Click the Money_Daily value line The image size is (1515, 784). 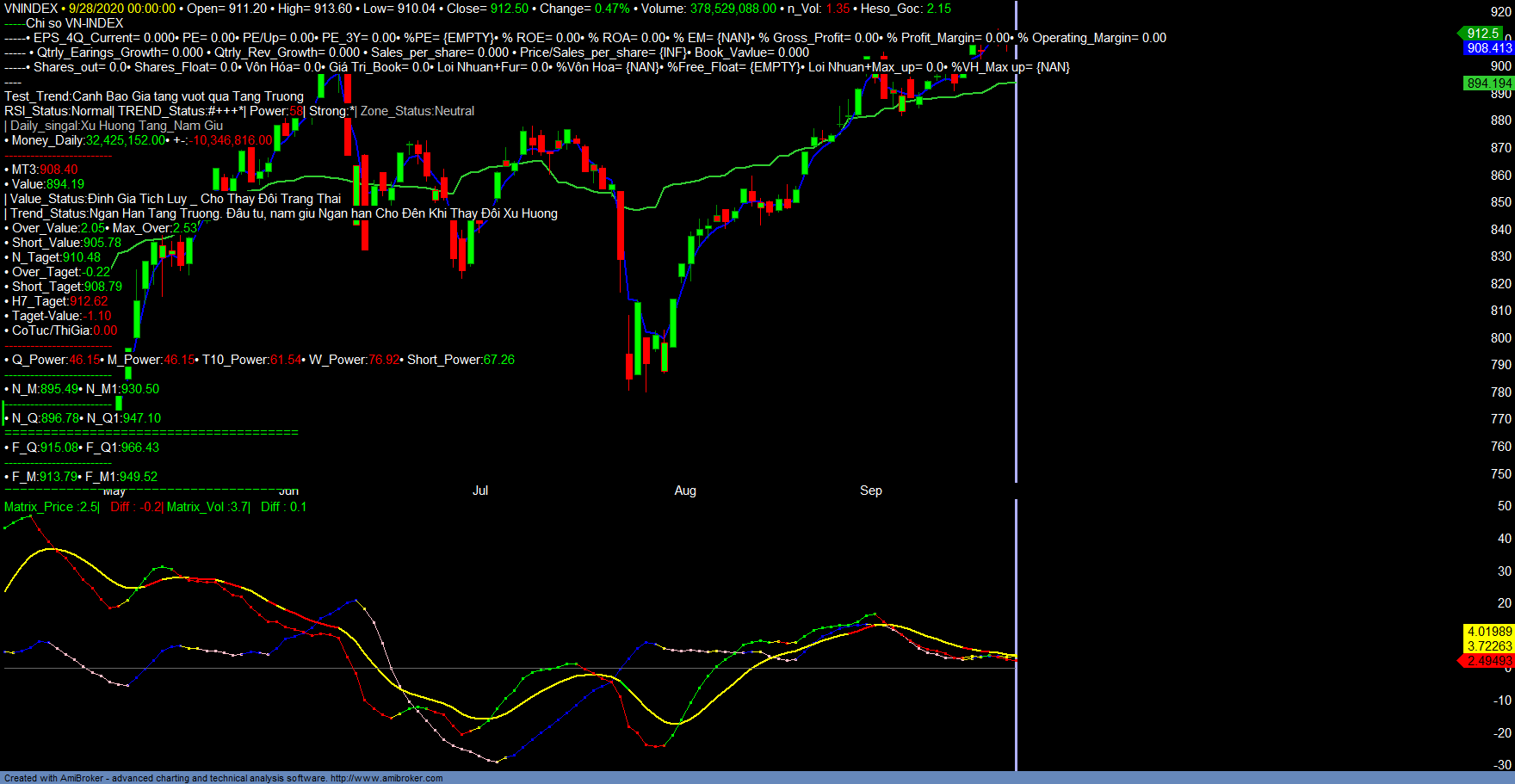138,140
